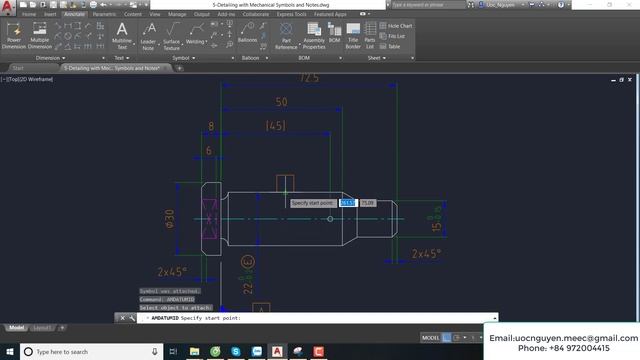Click the AutoCAD taskbar icon

click(277, 351)
